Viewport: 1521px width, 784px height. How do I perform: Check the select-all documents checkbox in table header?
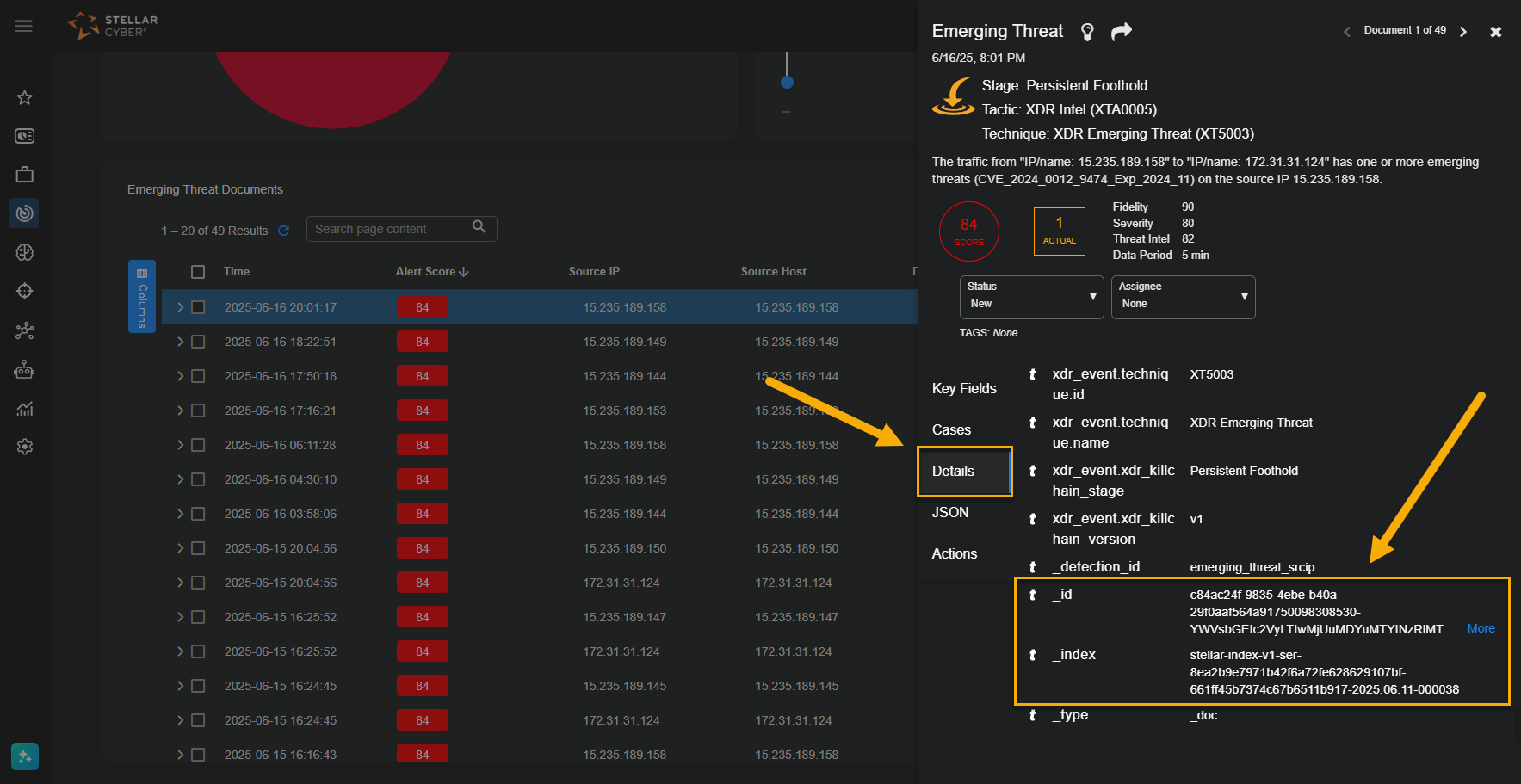point(198,271)
